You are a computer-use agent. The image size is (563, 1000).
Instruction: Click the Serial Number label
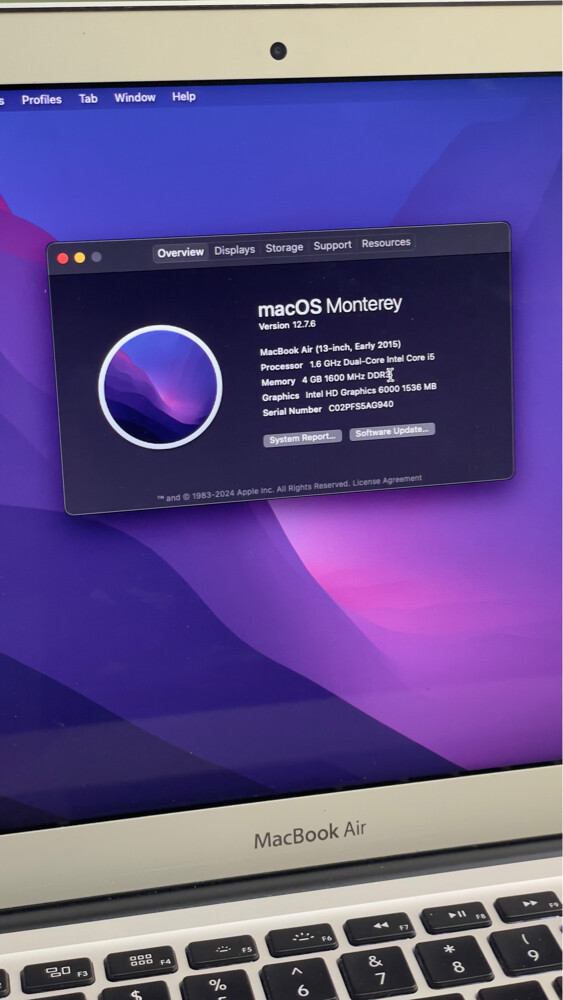292,411
